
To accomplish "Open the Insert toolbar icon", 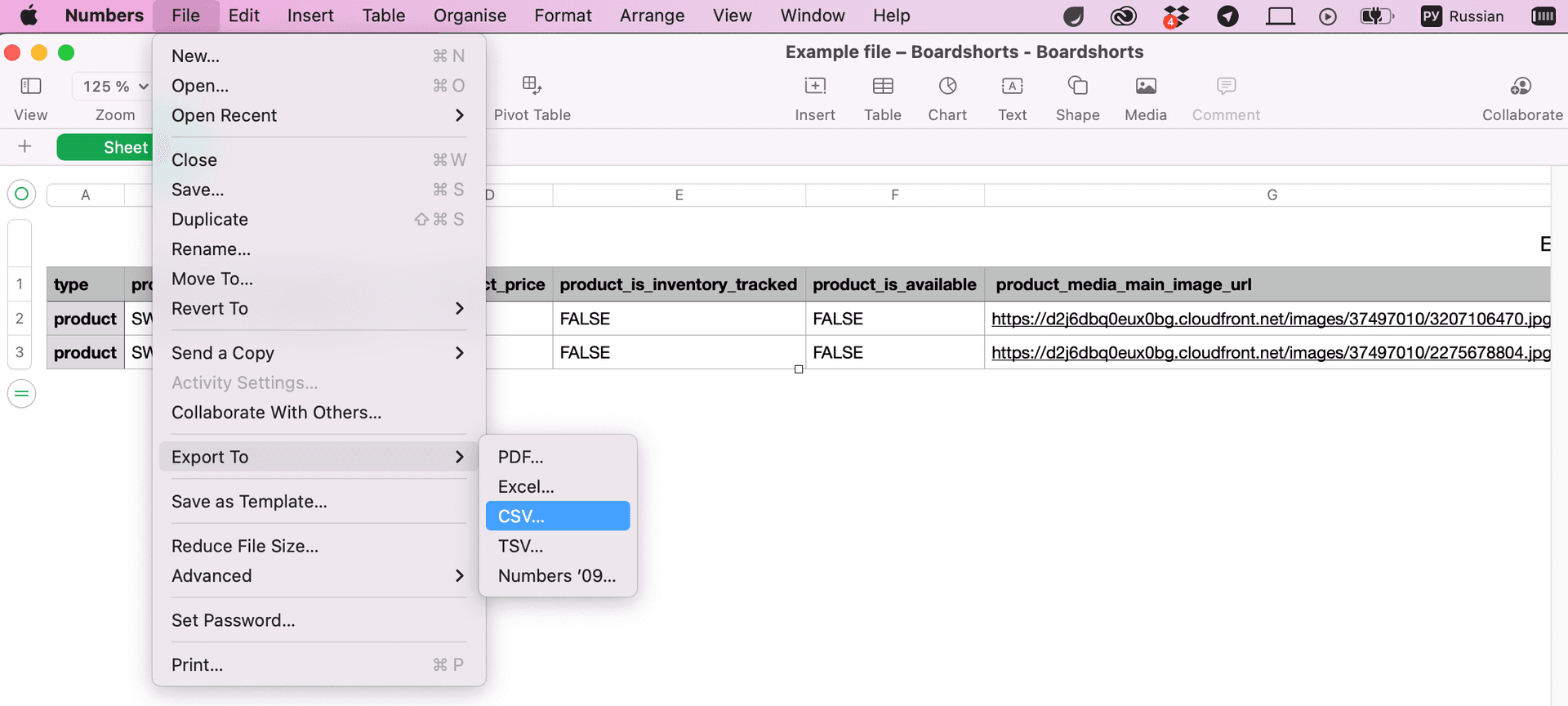I will [814, 86].
